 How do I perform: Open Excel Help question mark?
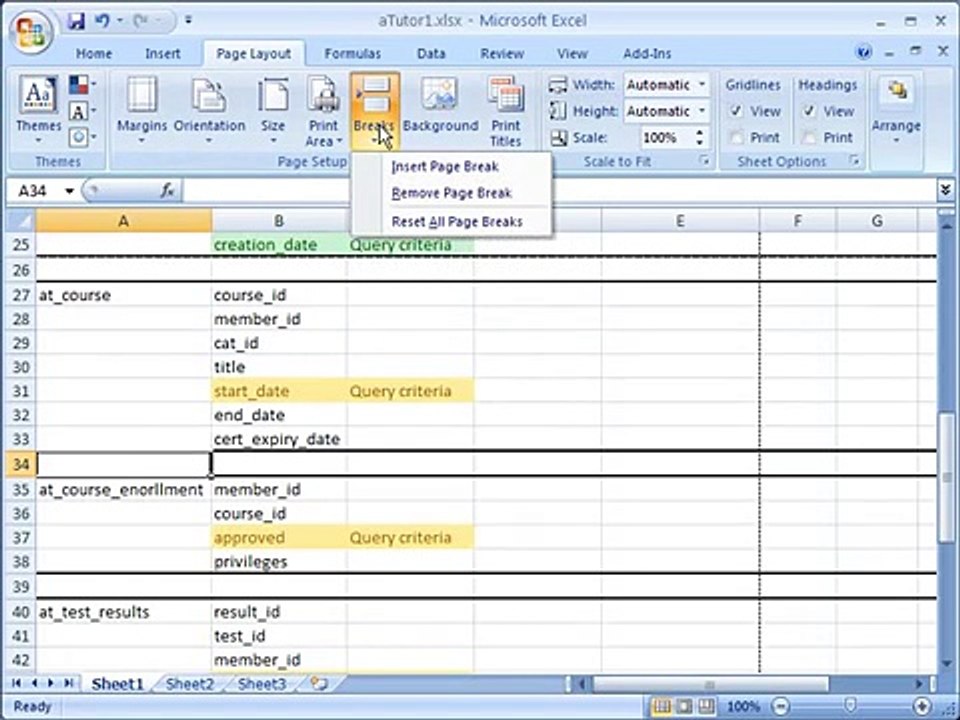tap(863, 53)
